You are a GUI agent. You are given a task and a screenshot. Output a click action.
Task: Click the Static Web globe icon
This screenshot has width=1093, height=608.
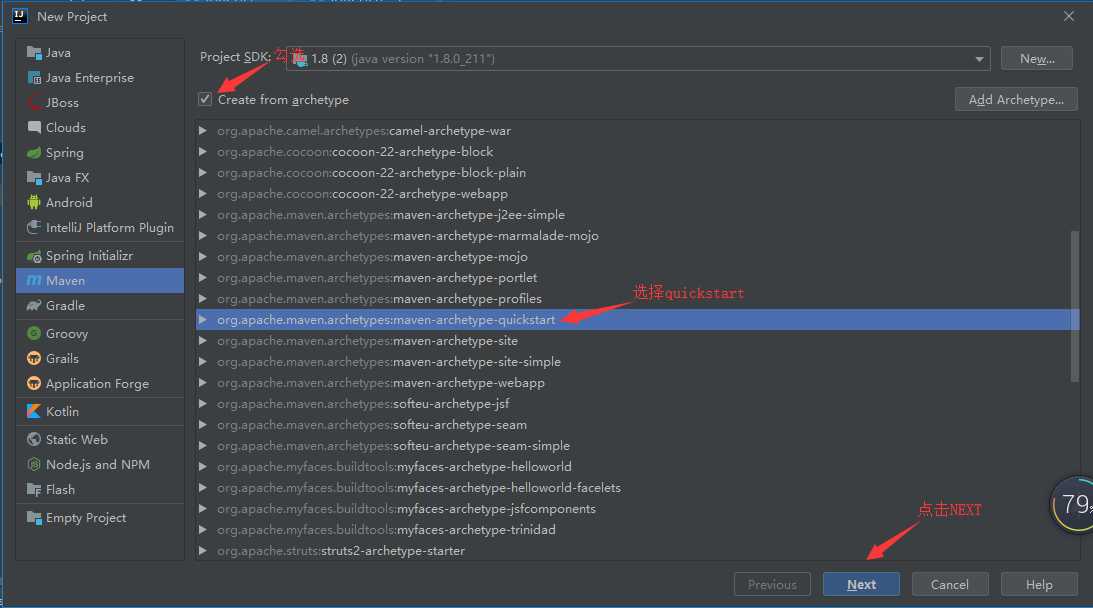click(33, 440)
